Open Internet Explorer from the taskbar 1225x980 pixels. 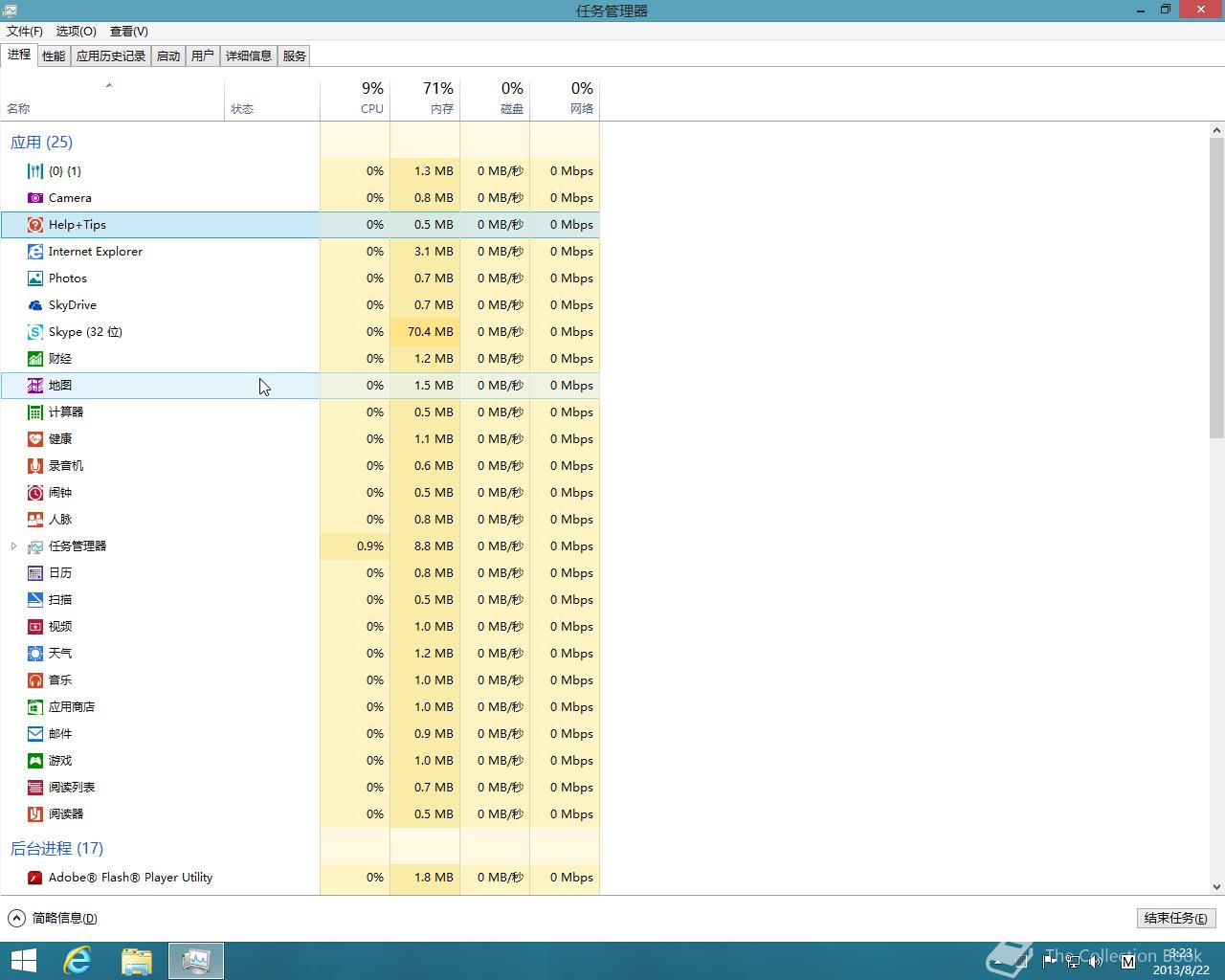(78, 961)
